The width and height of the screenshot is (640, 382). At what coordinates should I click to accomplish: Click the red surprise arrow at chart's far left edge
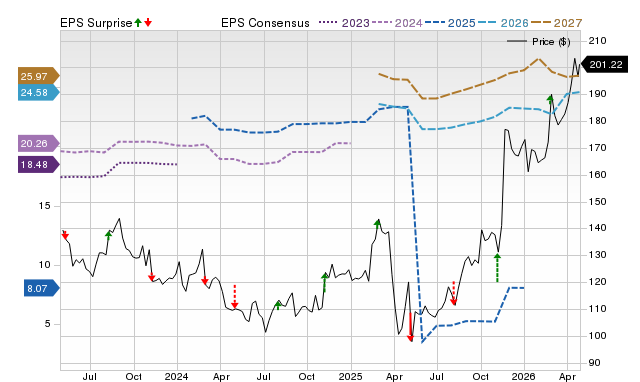coord(65,235)
